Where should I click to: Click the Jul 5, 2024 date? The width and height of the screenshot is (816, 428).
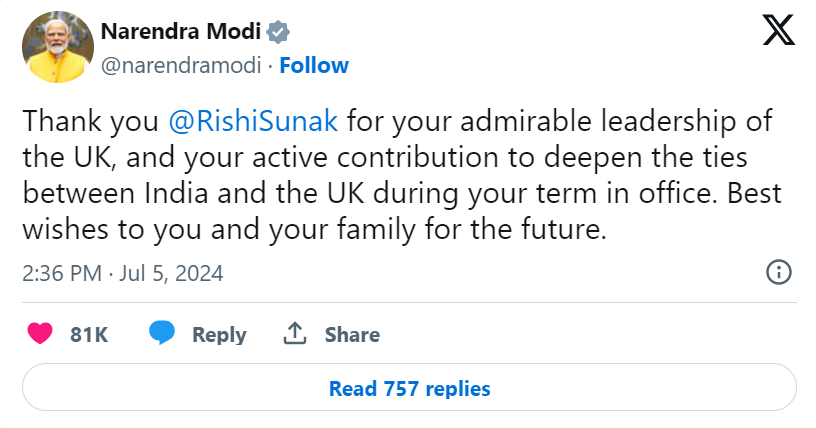173,273
